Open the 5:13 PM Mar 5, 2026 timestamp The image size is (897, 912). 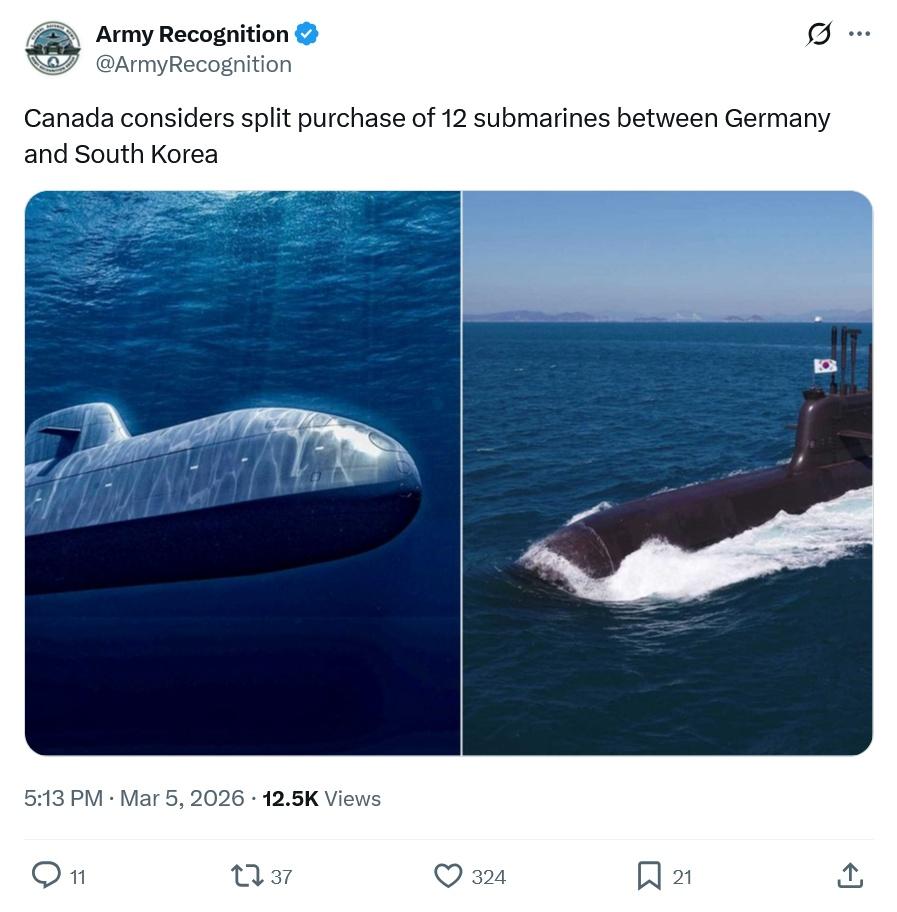[x=134, y=798]
